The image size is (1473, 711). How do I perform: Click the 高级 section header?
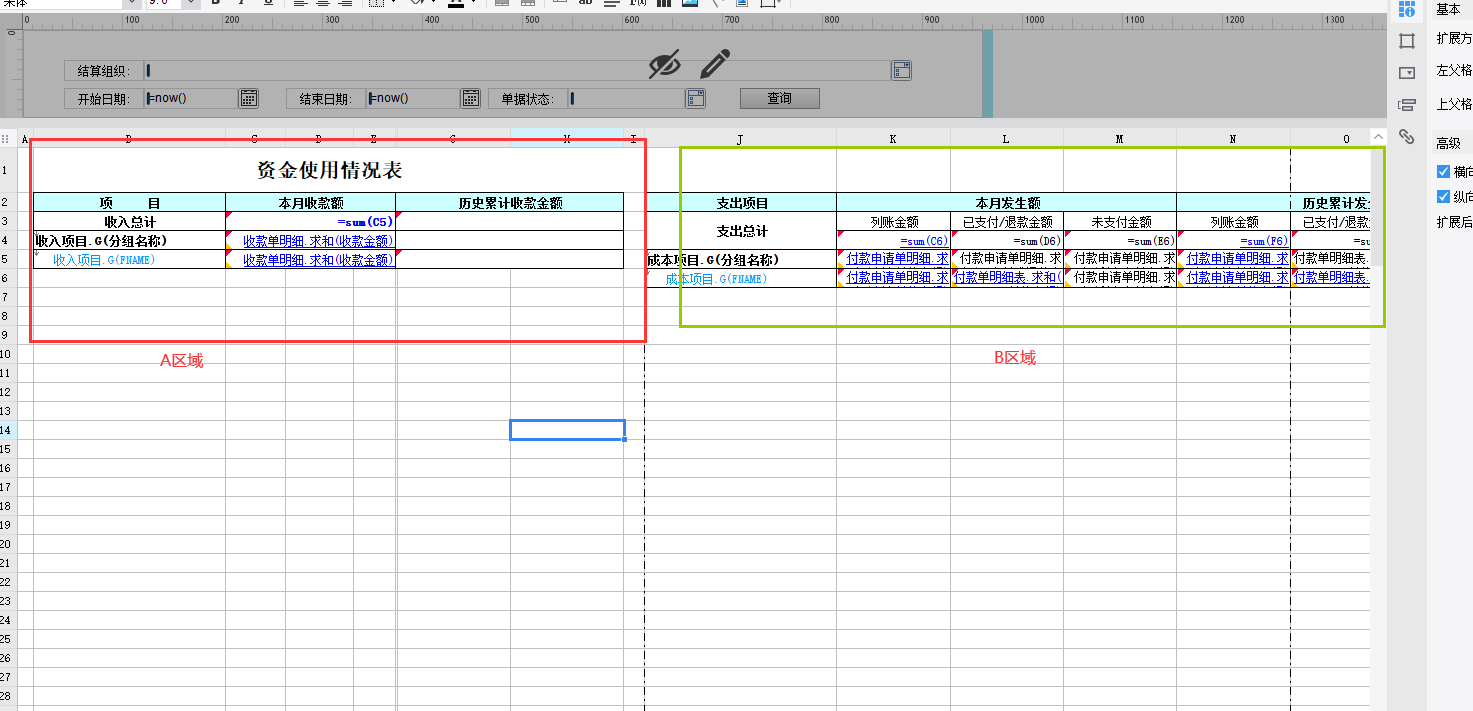click(1448, 143)
